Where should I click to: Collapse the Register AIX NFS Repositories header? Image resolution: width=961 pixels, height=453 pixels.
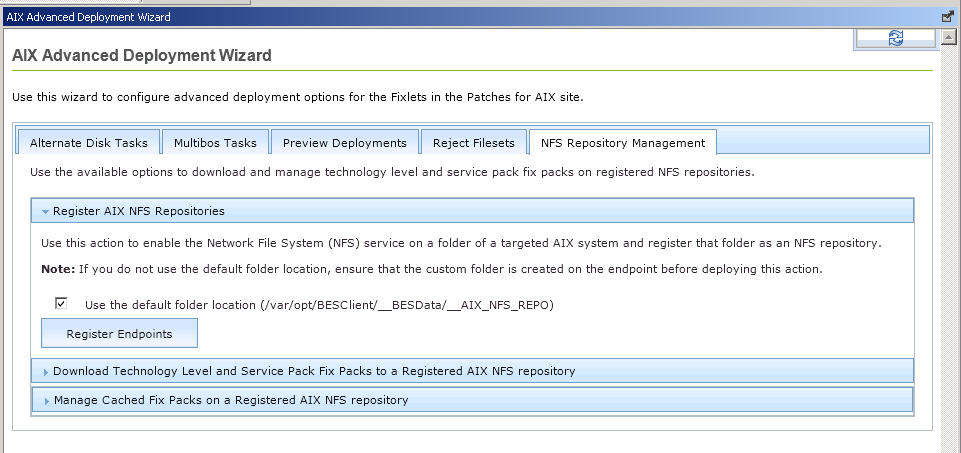coord(139,211)
